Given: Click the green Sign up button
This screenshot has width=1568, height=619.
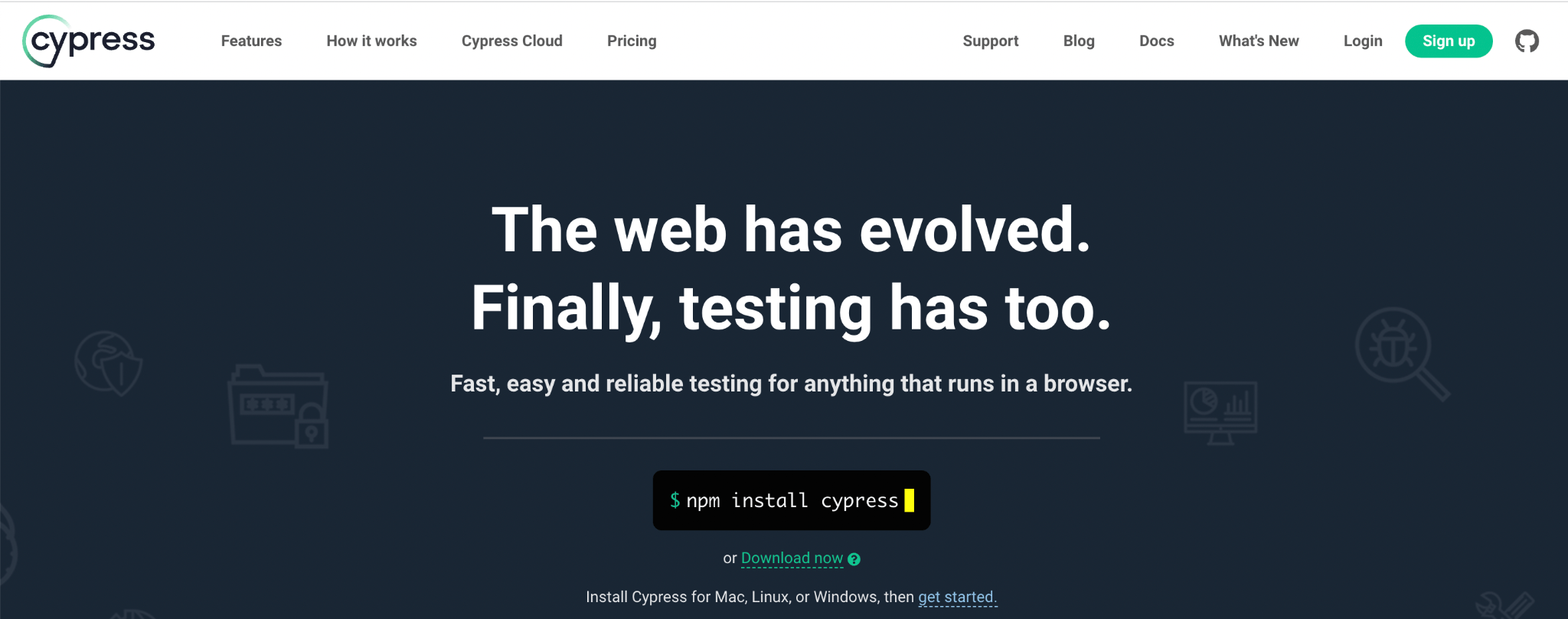Looking at the screenshot, I should 1449,41.
